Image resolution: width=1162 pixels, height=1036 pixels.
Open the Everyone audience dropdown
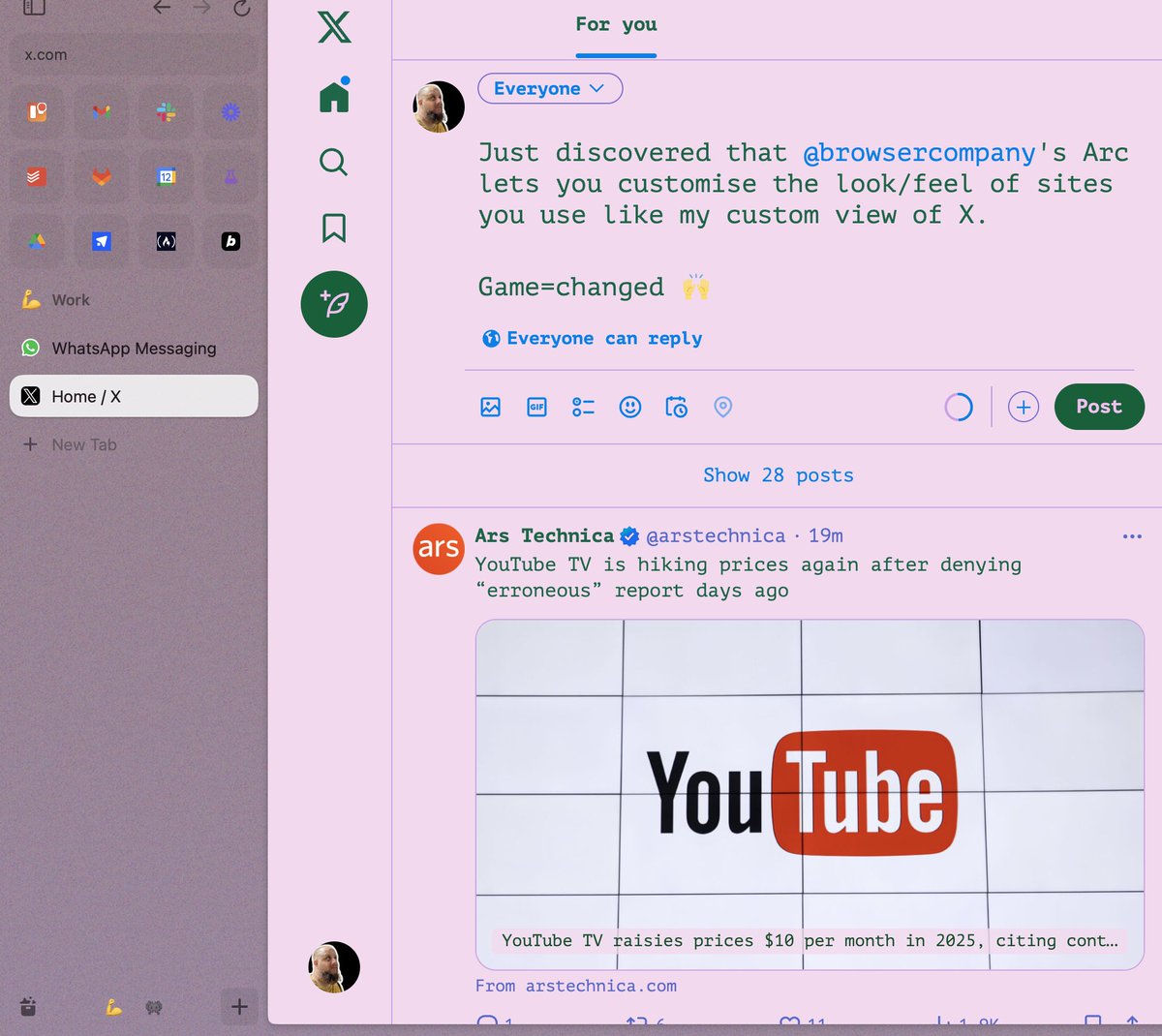click(x=550, y=88)
